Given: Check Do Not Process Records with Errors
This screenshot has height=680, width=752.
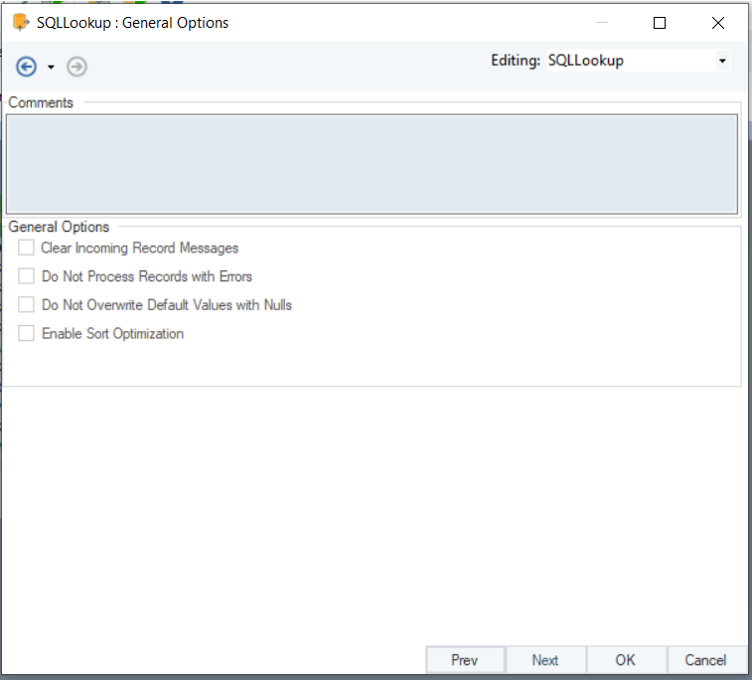Looking at the screenshot, I should click(x=26, y=276).
